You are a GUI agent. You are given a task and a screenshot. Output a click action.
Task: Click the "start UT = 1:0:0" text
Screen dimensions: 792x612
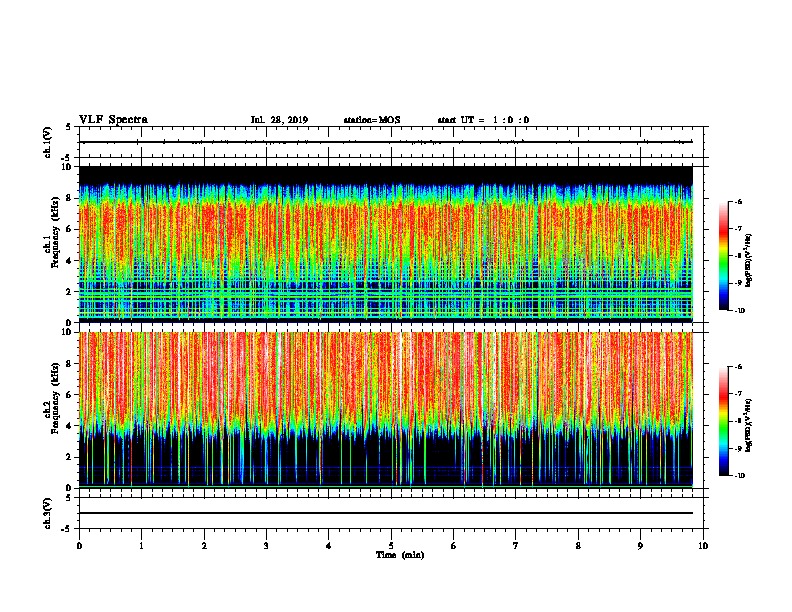pos(483,120)
